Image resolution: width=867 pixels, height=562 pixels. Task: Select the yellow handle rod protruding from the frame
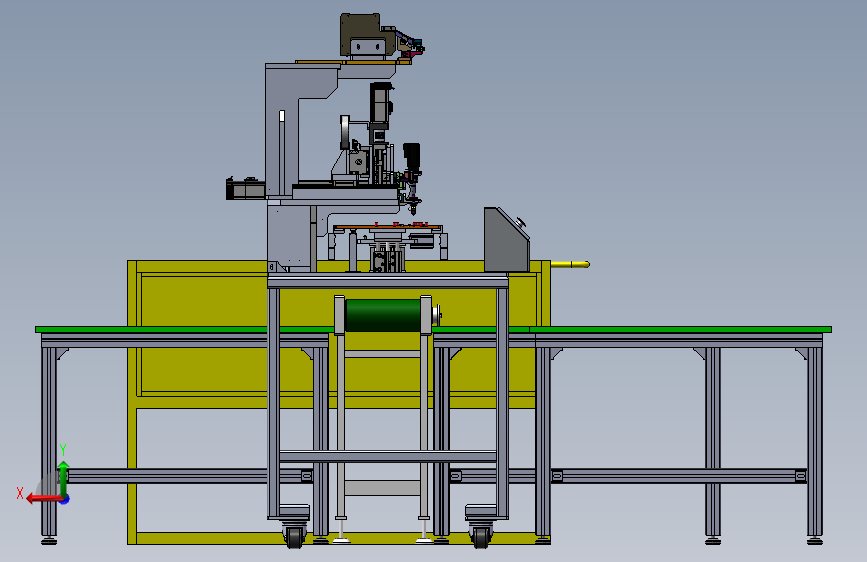[570, 264]
